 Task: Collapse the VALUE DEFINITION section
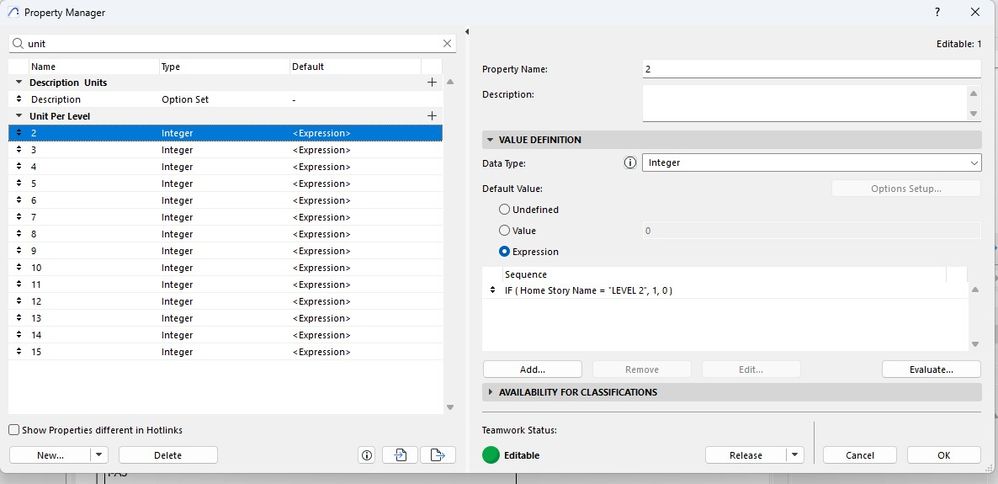490,139
